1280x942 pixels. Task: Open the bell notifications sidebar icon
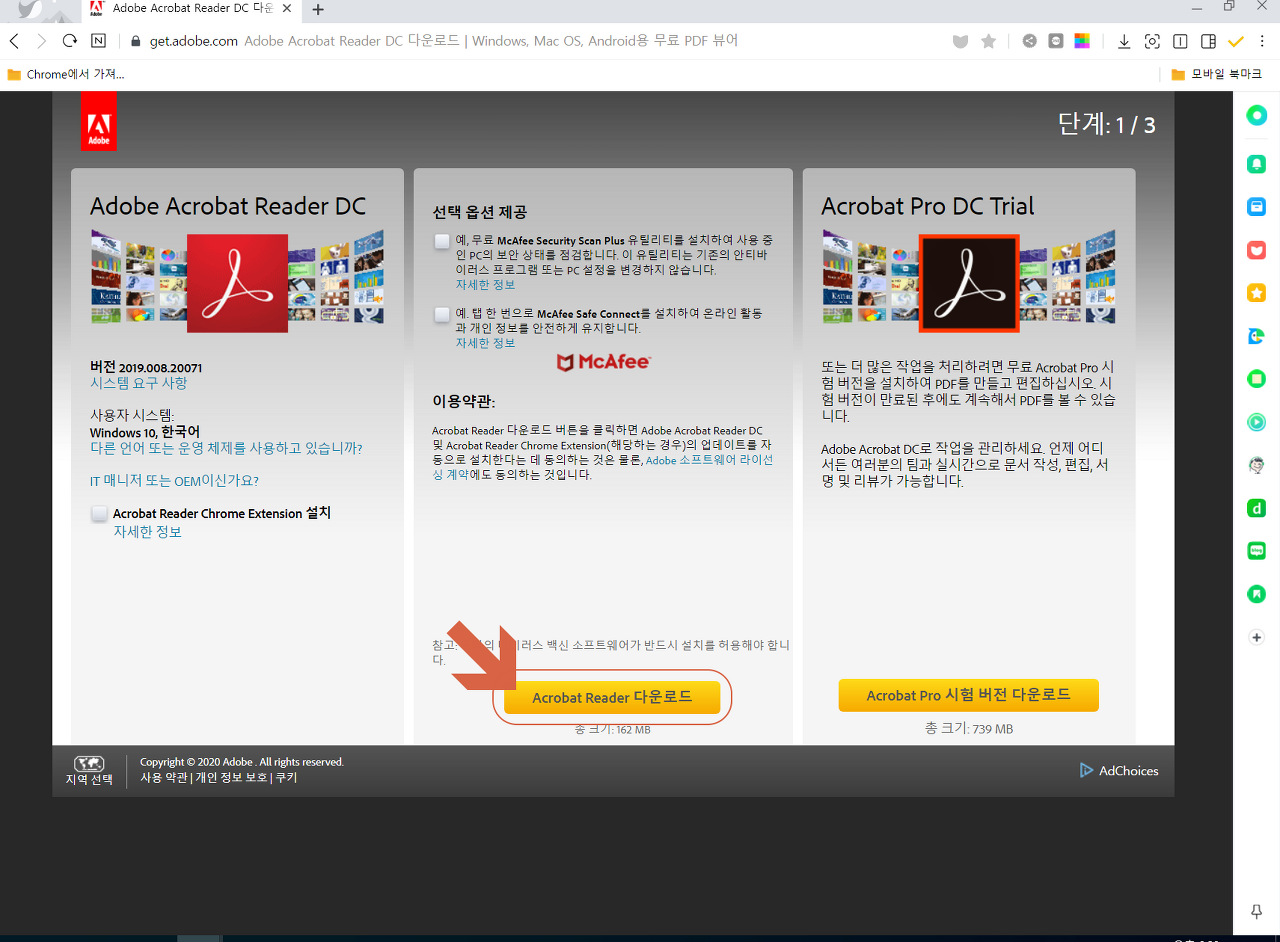click(x=1257, y=163)
